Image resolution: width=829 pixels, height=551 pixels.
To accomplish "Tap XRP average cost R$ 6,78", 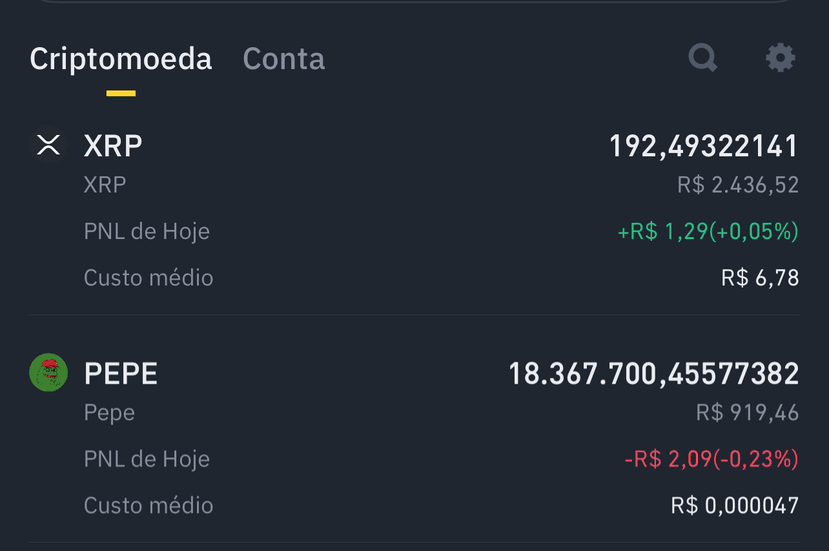I will pos(760,278).
